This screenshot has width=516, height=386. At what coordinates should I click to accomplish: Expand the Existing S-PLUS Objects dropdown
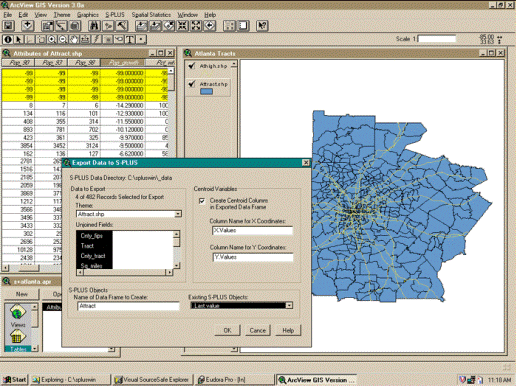point(289,305)
